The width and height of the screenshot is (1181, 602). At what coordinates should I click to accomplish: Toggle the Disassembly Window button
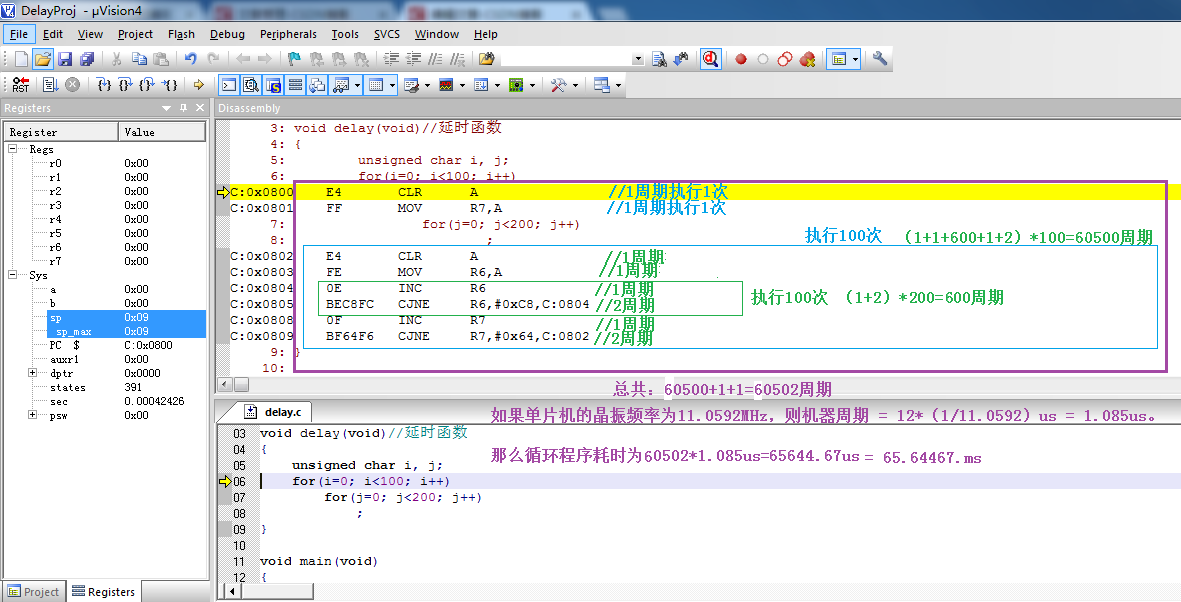[x=251, y=85]
